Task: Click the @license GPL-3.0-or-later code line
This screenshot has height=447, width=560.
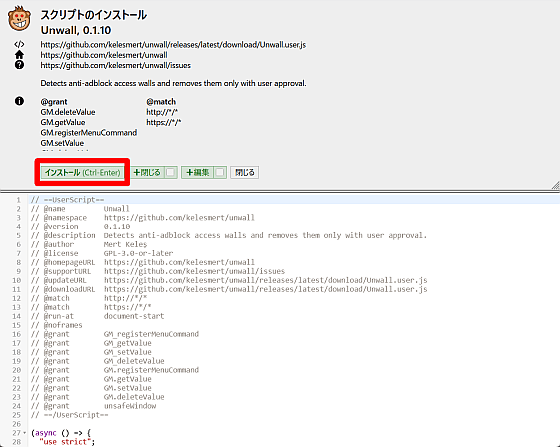Action: 102,253
